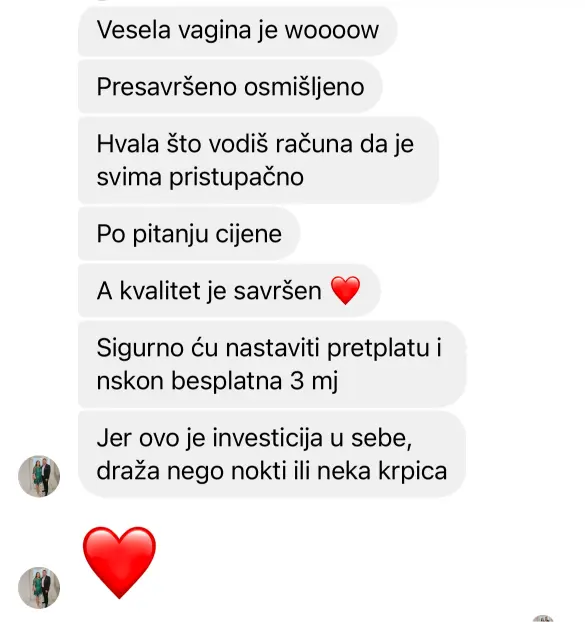This screenshot has height=622, width=585.
Task: Tap the large red heart message
Action: (119, 562)
